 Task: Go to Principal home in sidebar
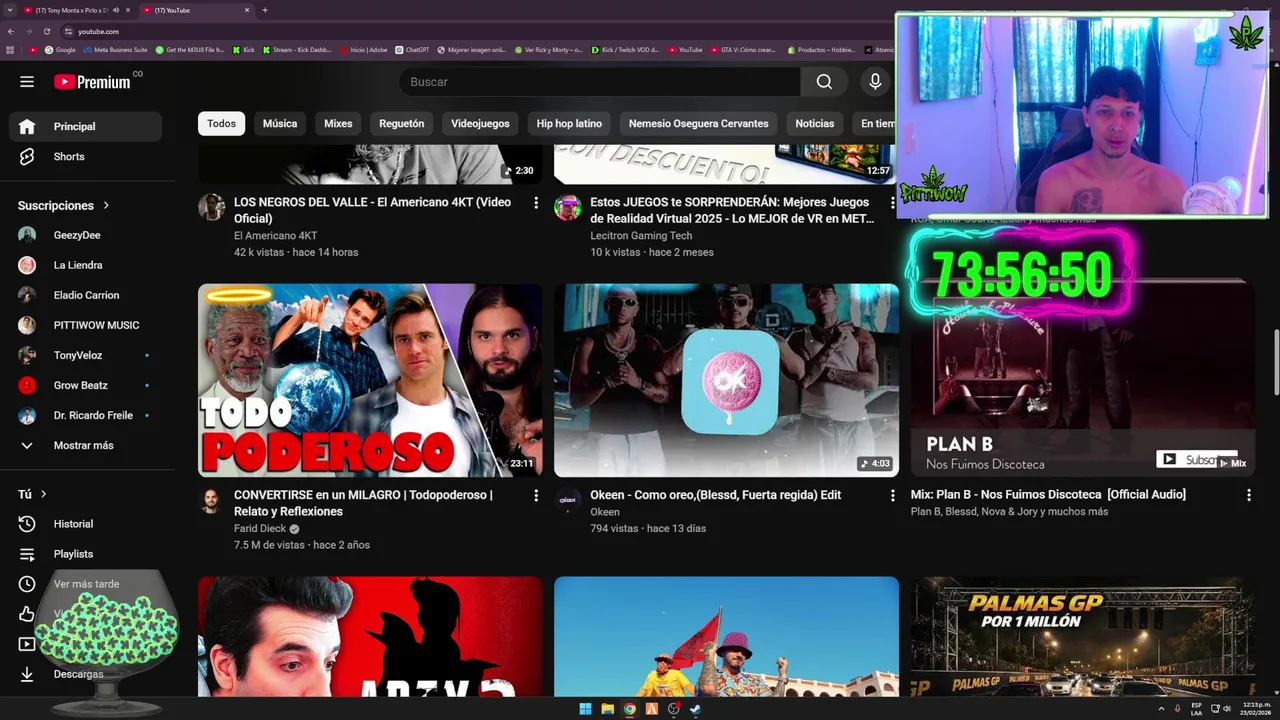click(86, 126)
